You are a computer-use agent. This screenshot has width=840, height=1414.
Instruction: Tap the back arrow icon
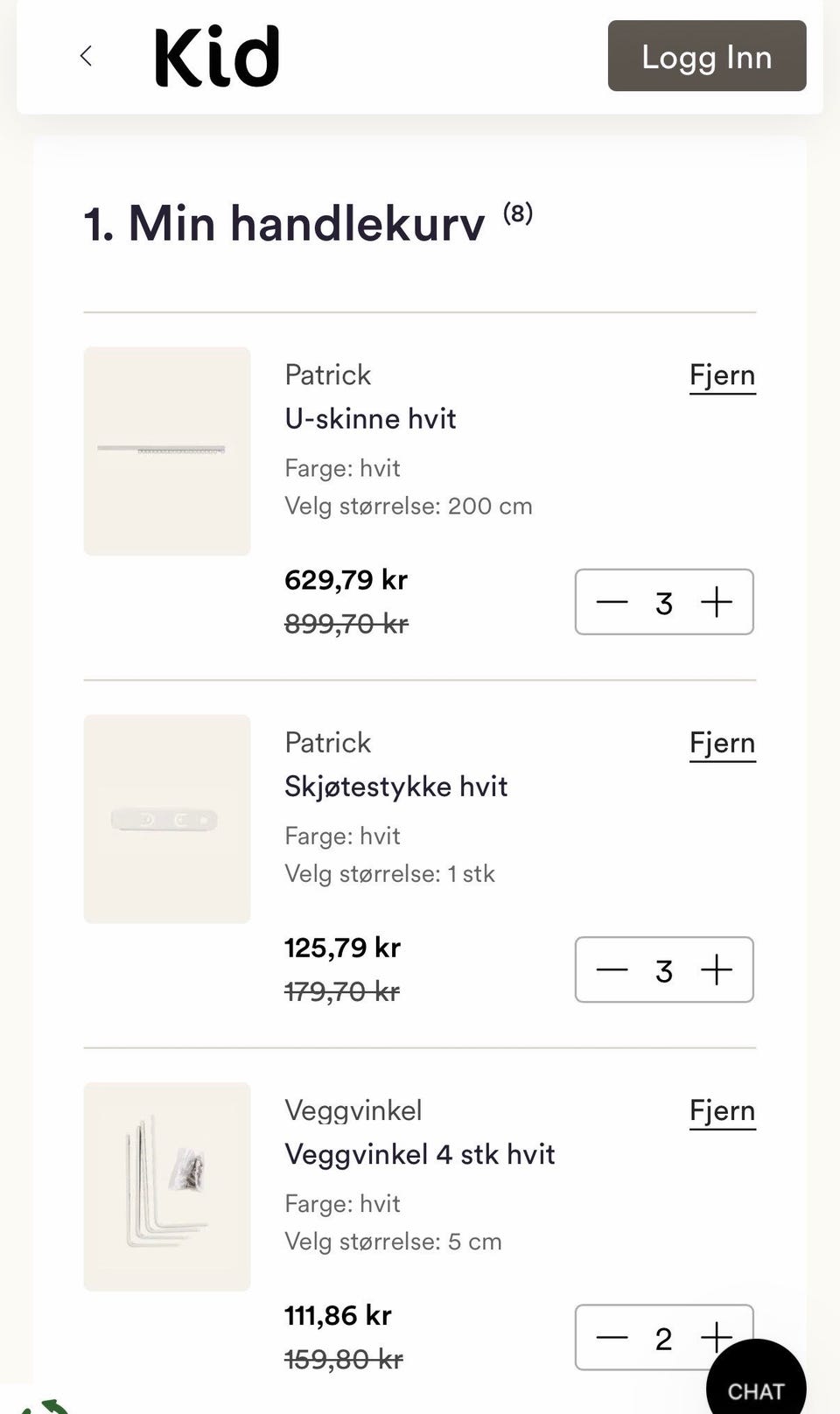pos(86,56)
